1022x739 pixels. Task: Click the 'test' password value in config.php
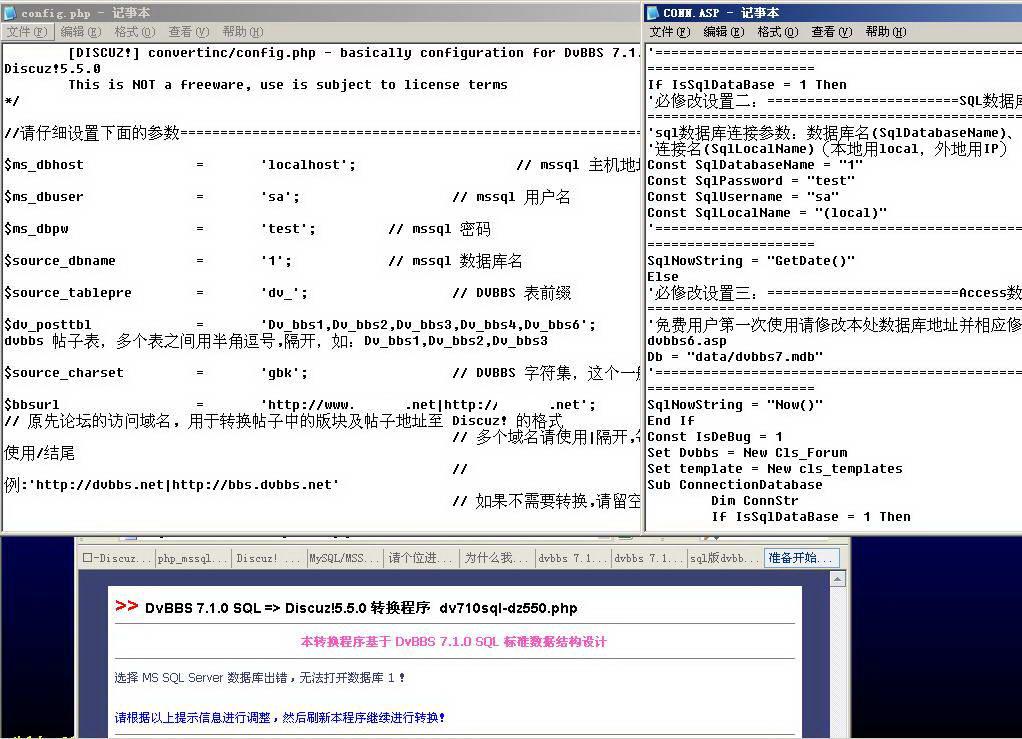pyautogui.click(x=289, y=229)
